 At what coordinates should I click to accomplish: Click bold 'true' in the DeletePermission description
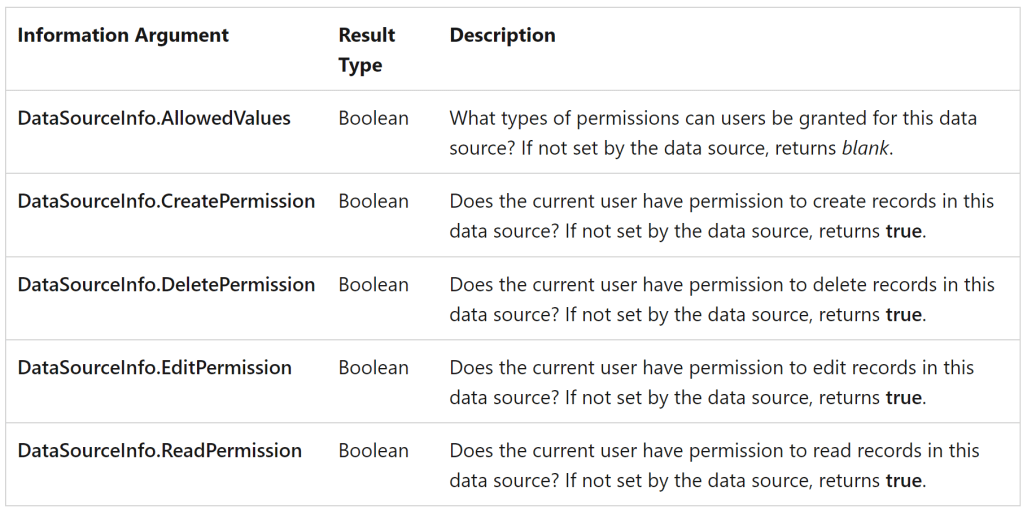[903, 314]
